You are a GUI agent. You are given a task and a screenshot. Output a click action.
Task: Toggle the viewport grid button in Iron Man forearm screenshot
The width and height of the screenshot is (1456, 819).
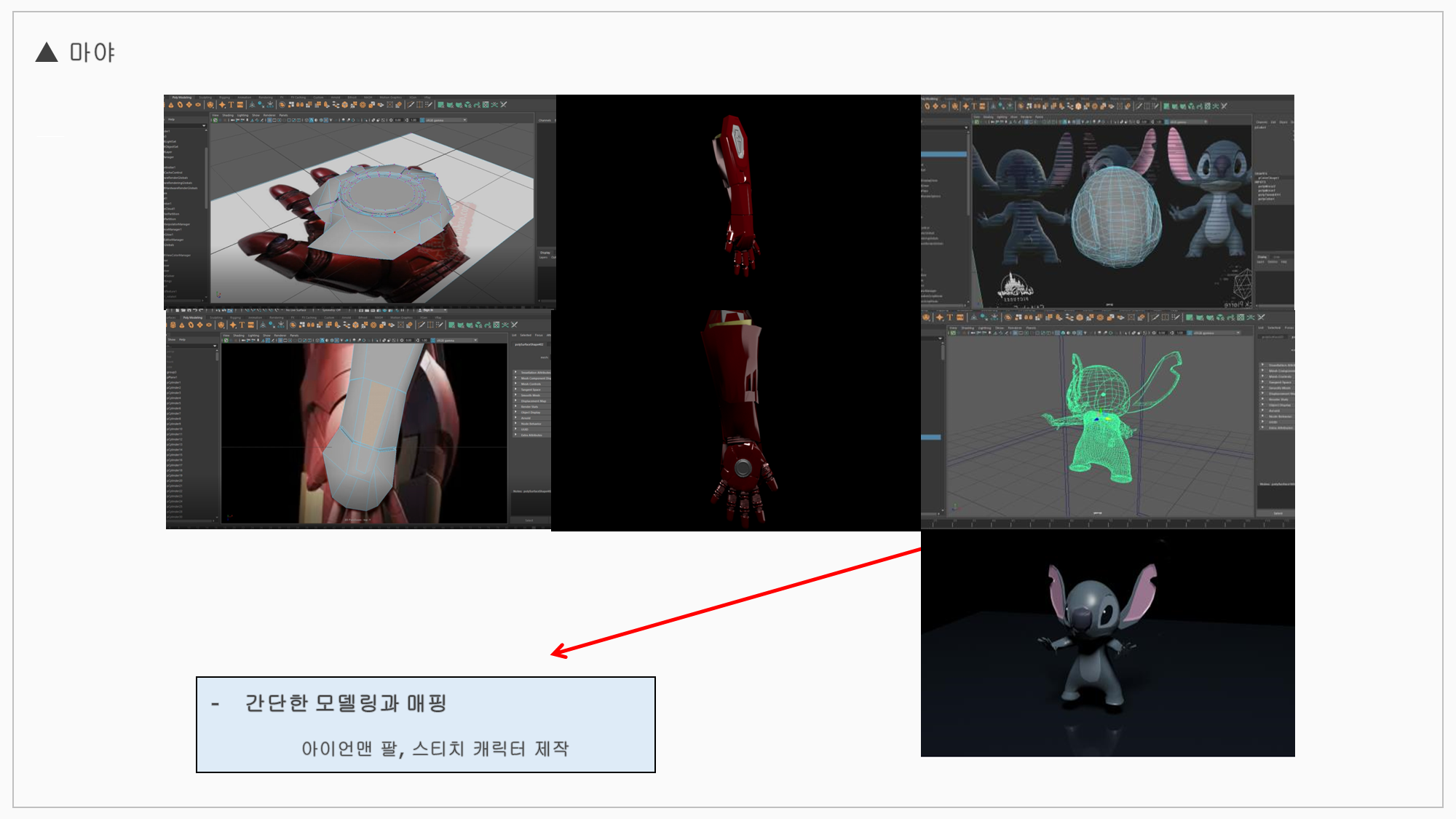click(x=281, y=340)
